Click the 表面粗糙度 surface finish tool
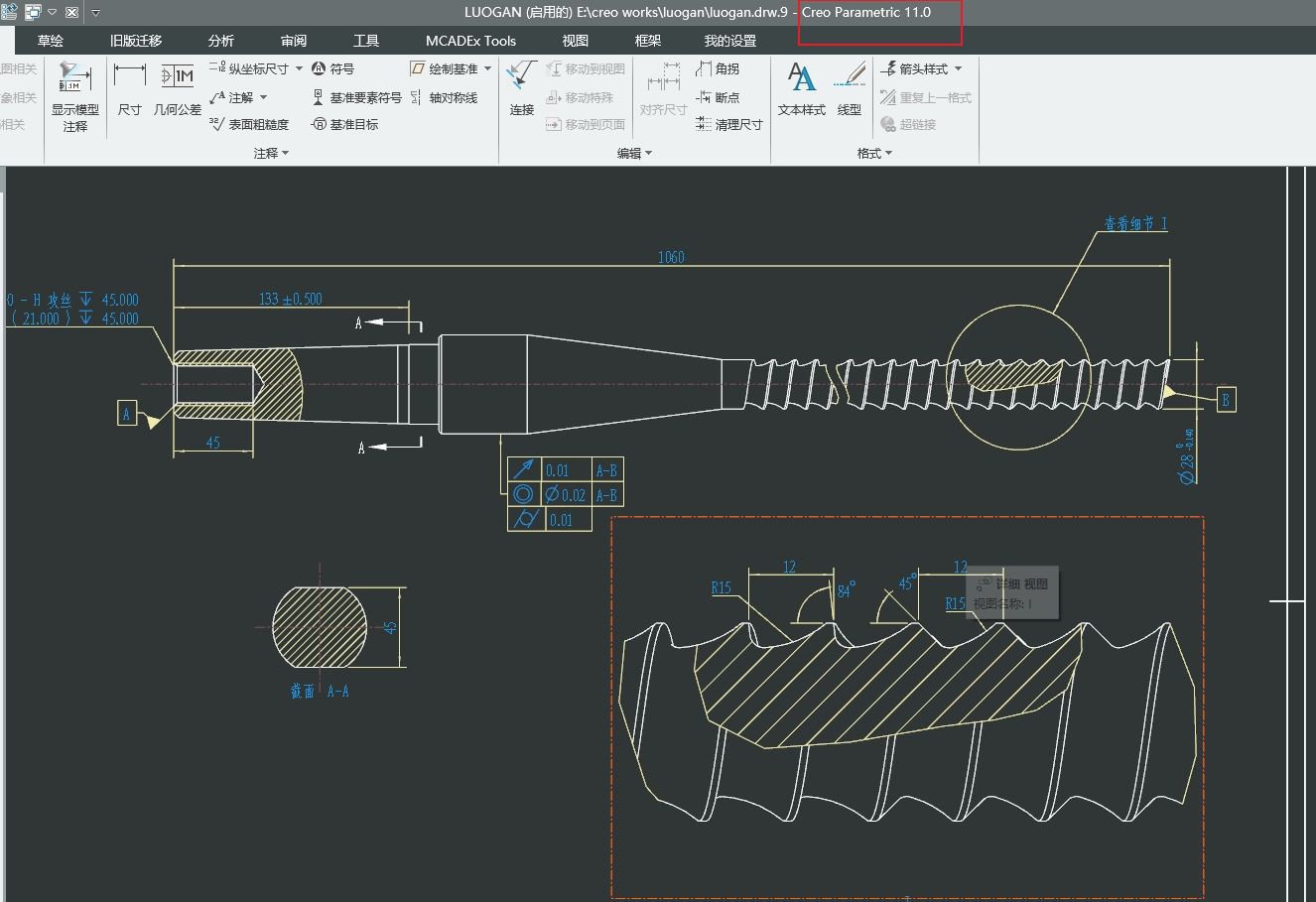Screen dimensions: 1316x902 click(x=249, y=125)
